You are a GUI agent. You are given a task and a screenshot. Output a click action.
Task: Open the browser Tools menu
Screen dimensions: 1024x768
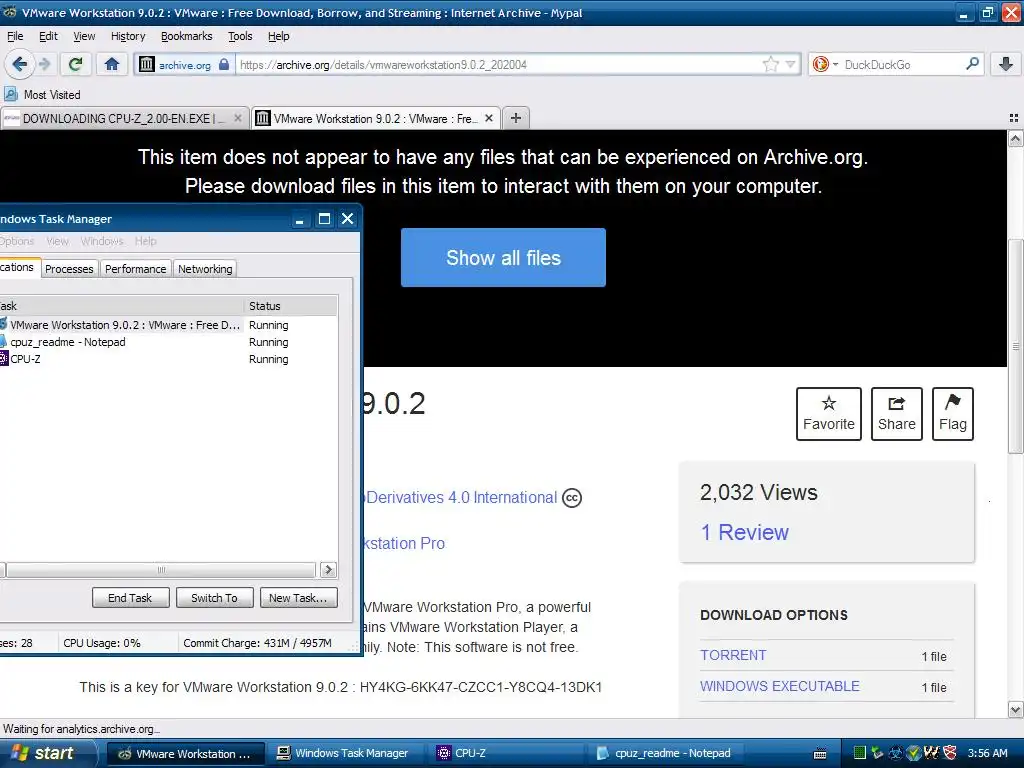[240, 36]
